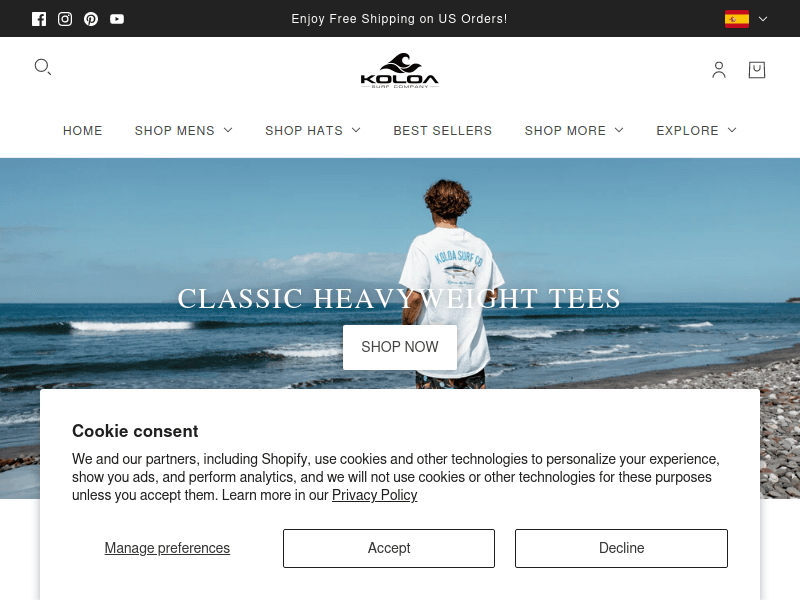Screen dimensions: 800x600
Task: Open the Instagram social link icon
Action: (65, 19)
